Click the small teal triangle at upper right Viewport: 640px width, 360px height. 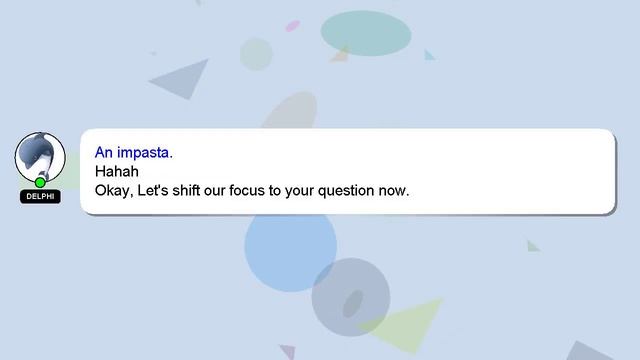429,56
